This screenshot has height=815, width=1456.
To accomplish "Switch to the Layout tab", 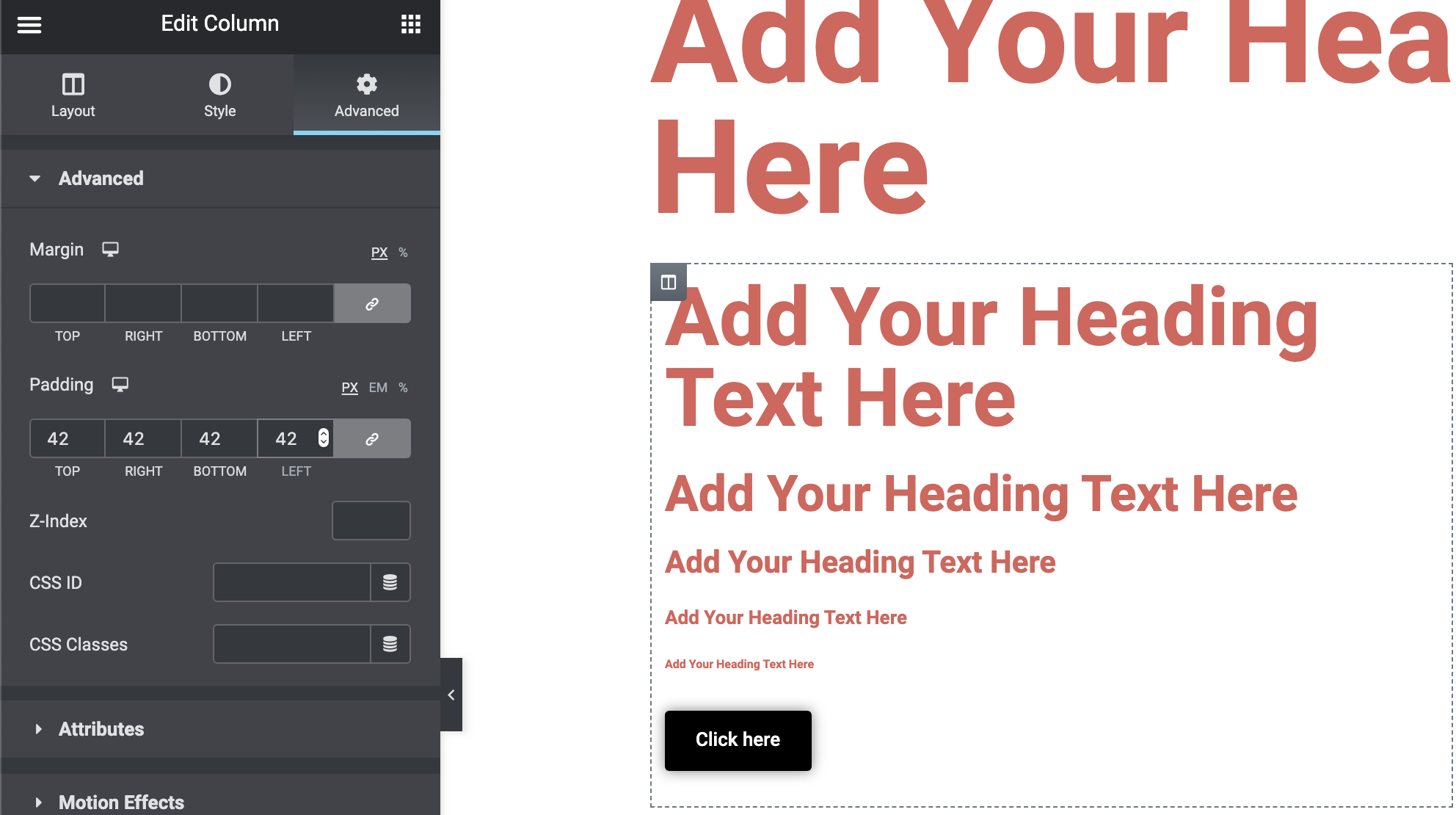I will coord(73,95).
